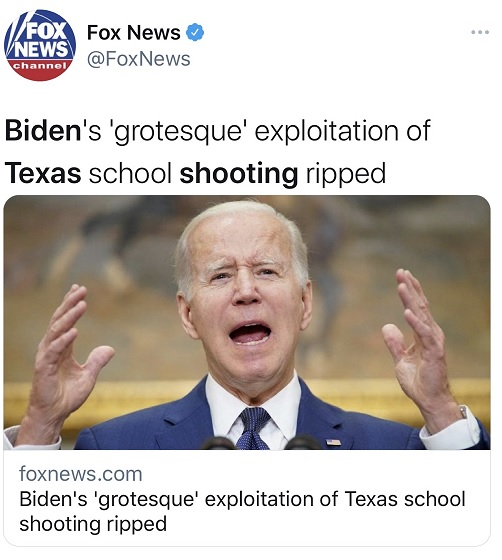This screenshot has height=560, width=502.
Task: Select the @FoxNews handle
Action: pyautogui.click(x=139, y=59)
